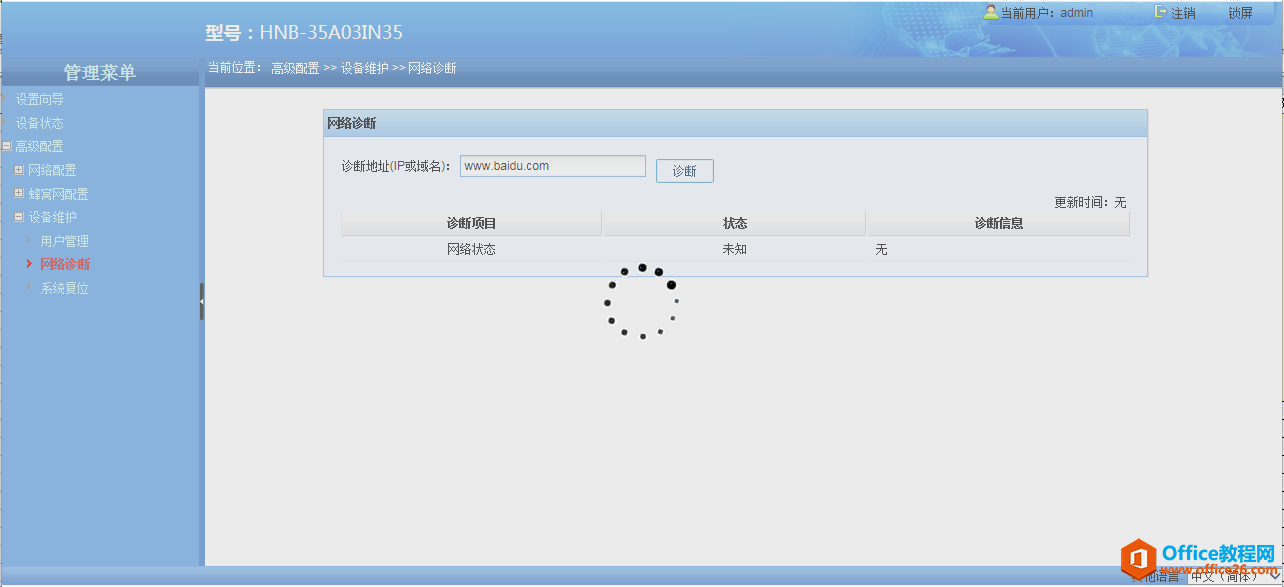Open 用户管理 under 设备维护

(x=64, y=241)
